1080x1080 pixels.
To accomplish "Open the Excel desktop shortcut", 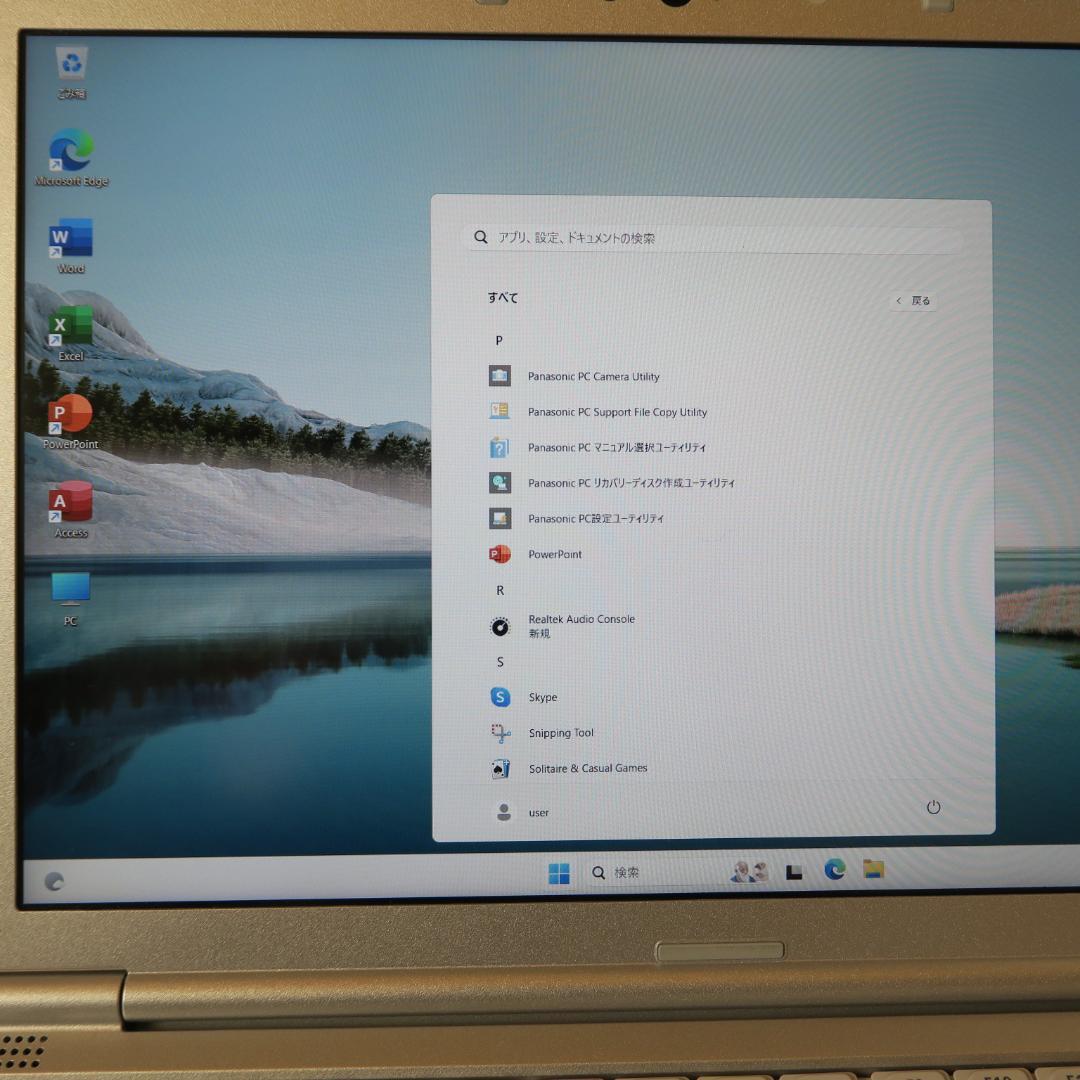I will [71, 334].
